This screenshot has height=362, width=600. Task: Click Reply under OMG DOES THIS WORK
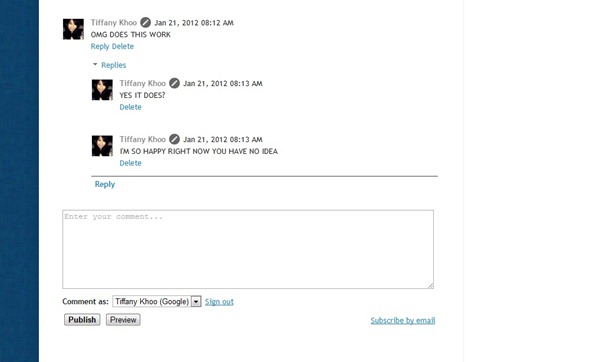(100, 46)
